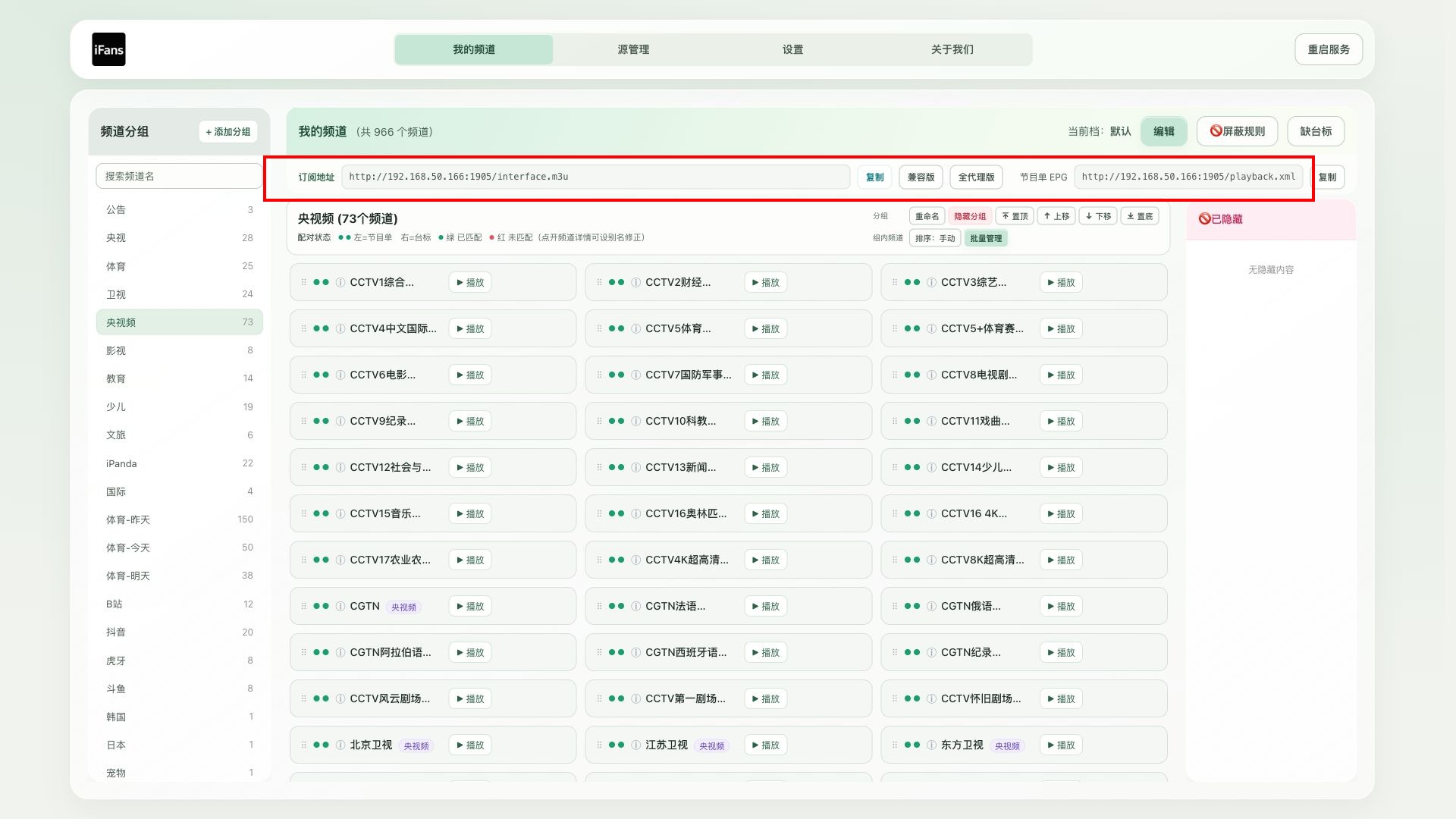The height and width of the screenshot is (819, 1456).
Task: Open info icon for 北京卫视 channel
Action: click(x=340, y=745)
